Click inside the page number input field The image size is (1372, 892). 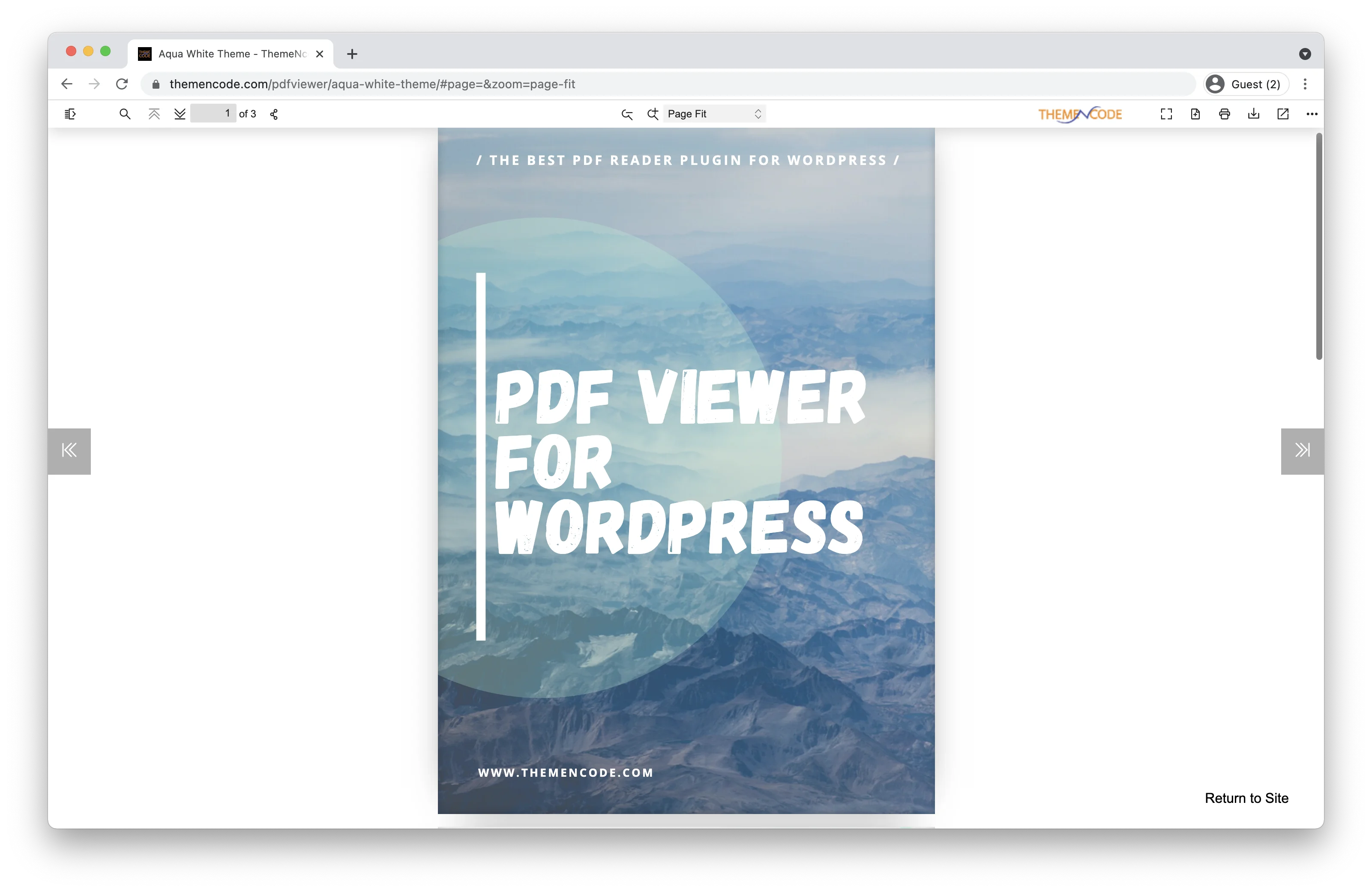[x=213, y=114]
